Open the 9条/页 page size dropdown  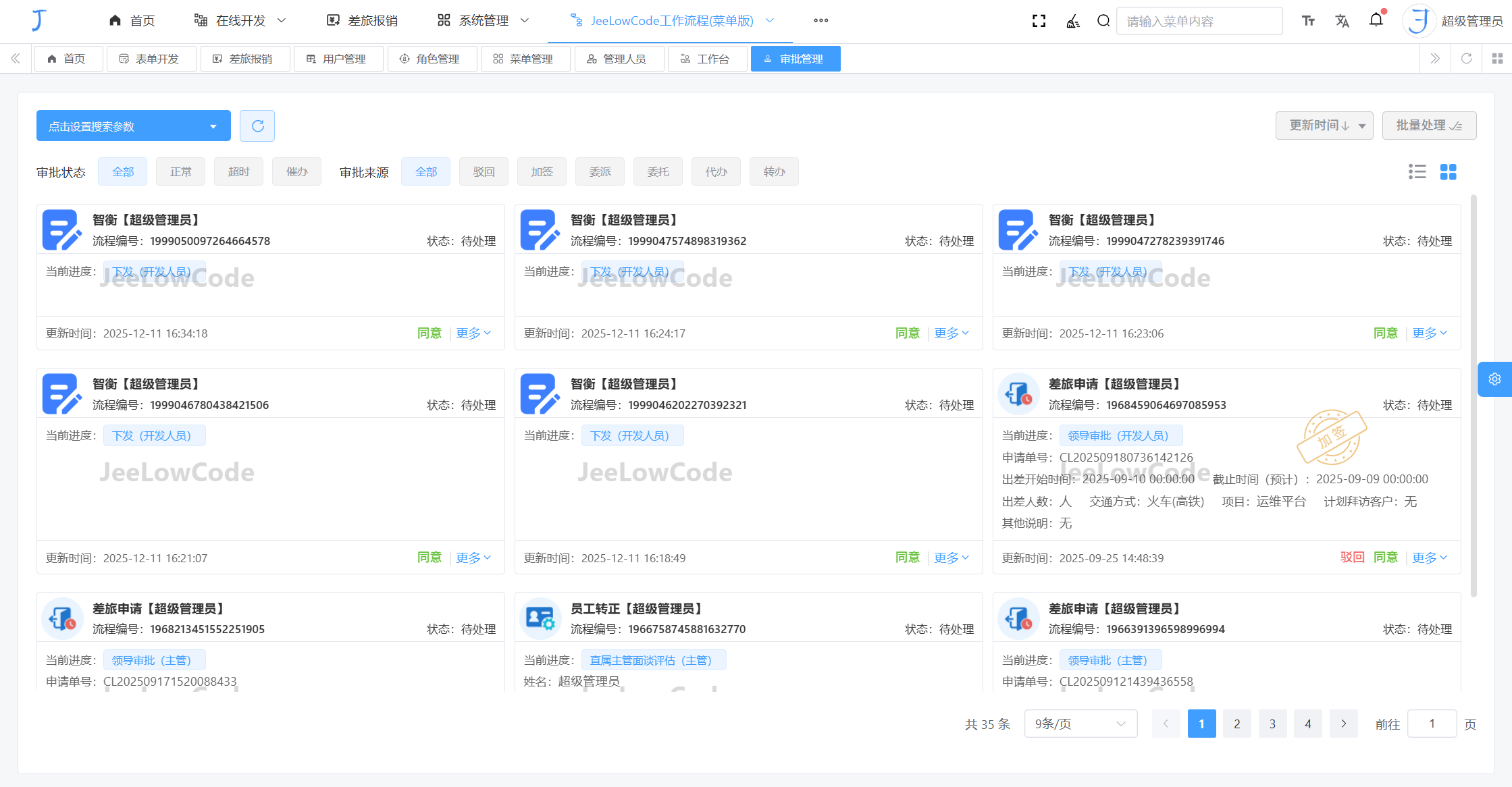pyautogui.click(x=1080, y=724)
